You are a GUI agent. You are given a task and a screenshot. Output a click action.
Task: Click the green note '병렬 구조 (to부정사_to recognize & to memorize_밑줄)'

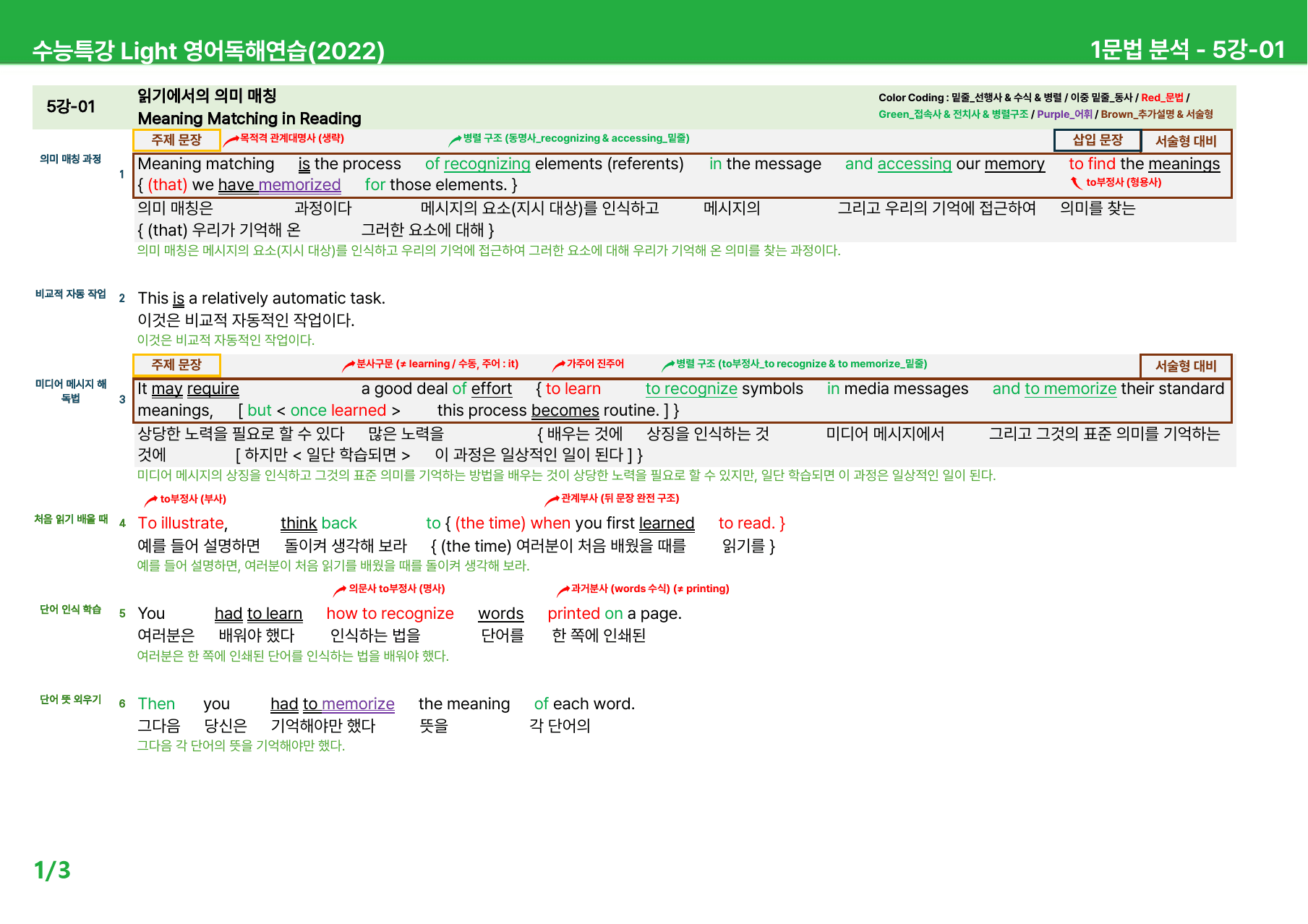click(801, 364)
